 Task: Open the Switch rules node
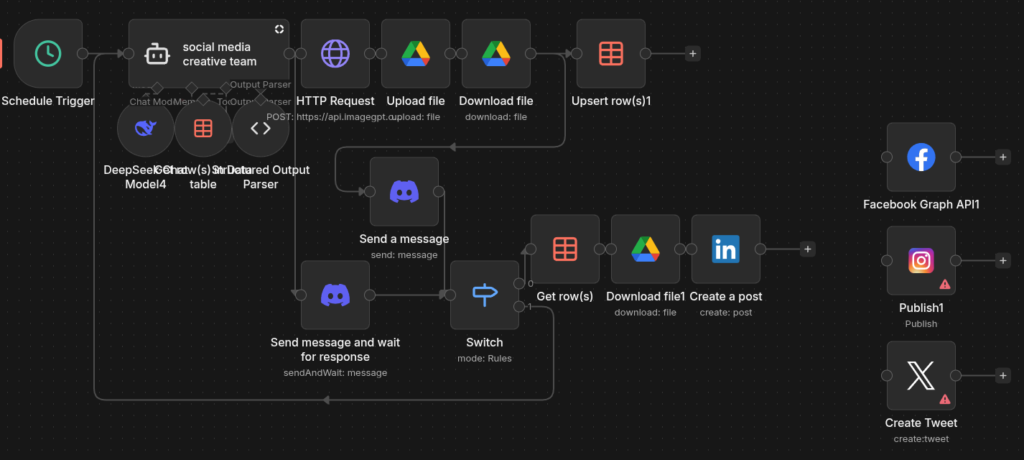click(x=484, y=295)
